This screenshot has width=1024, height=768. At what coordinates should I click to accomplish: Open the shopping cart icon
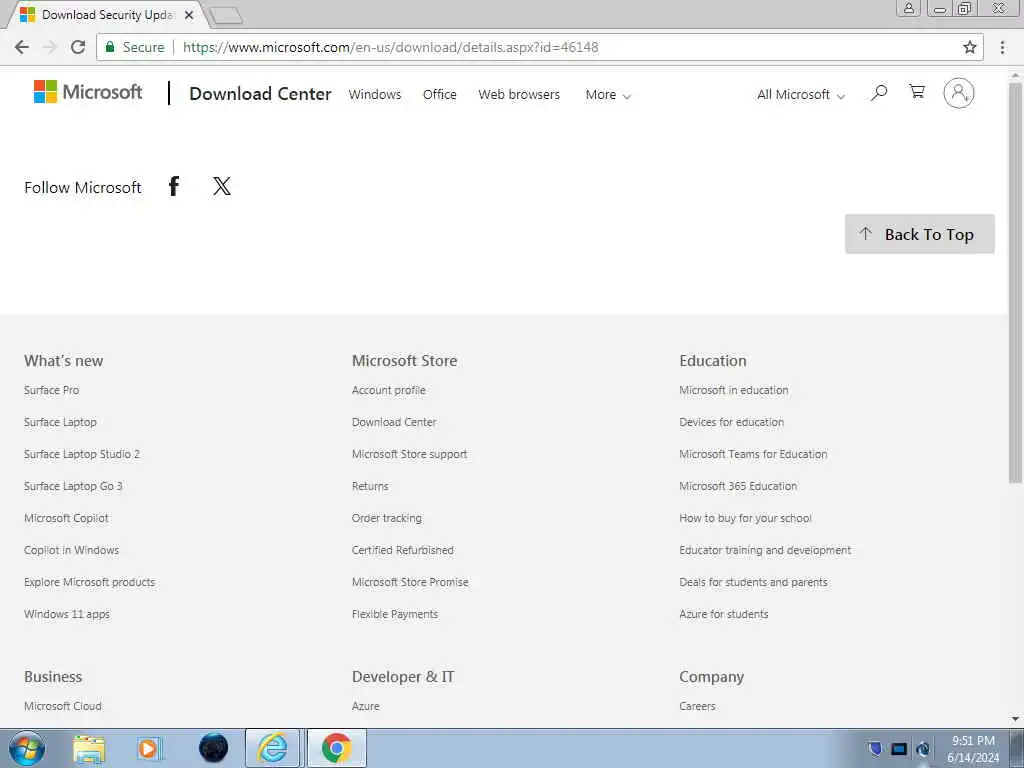coord(917,92)
